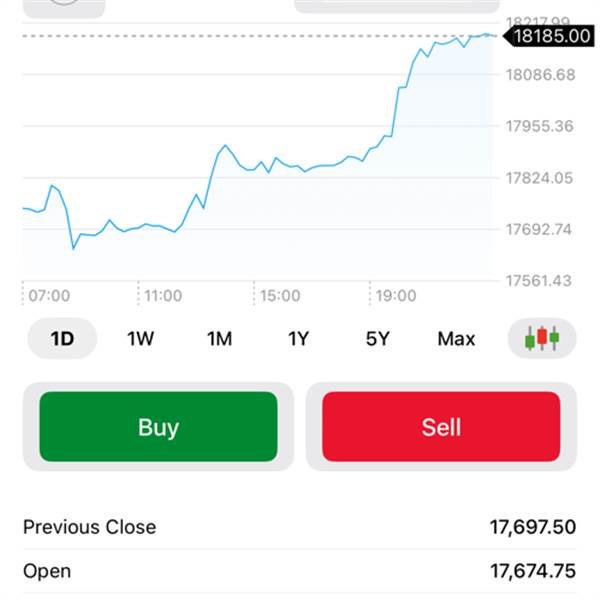
Task: Click the 18185.00 current price label
Action: point(552,36)
